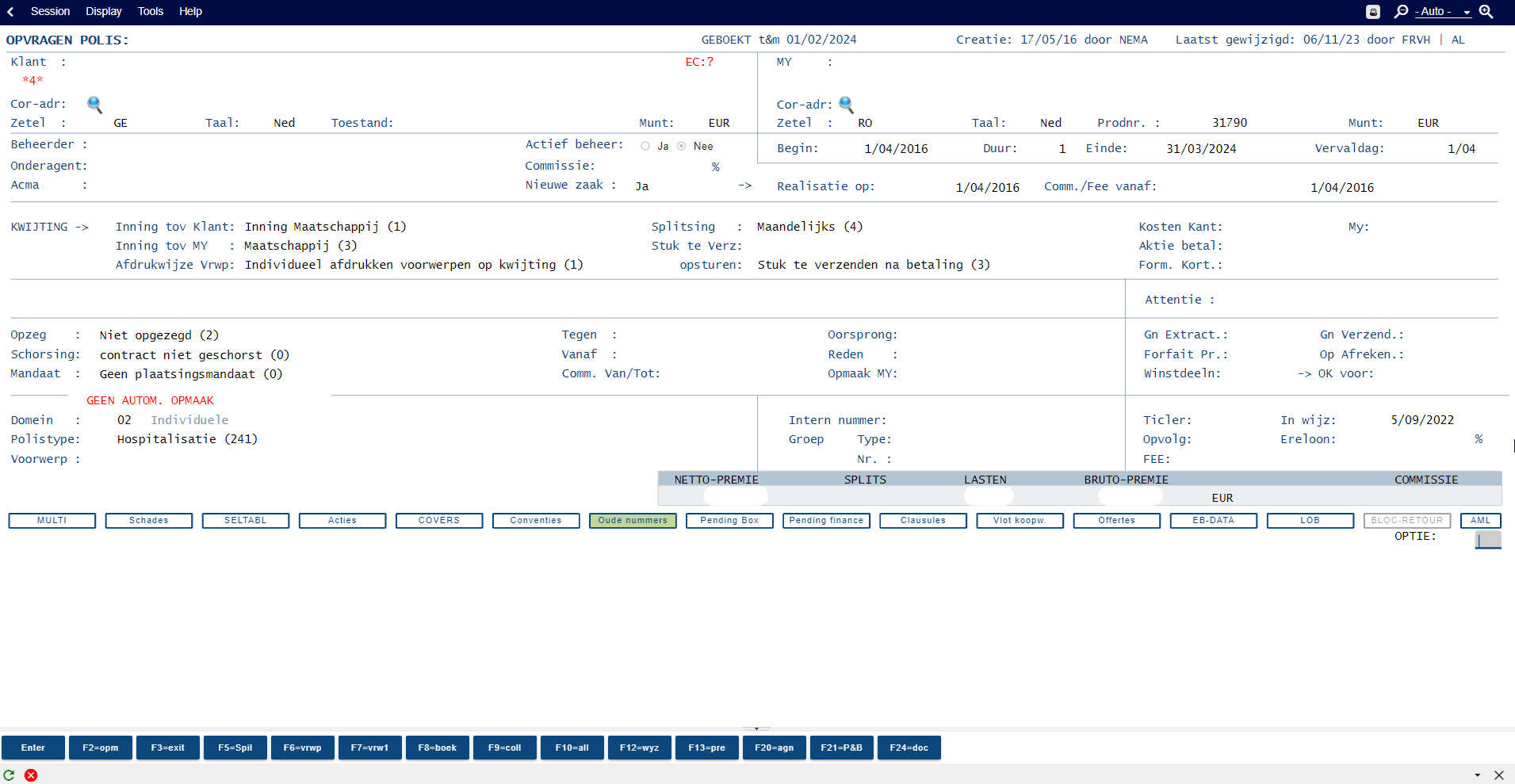Screen dimensions: 1515x784
Task: Click the red cancel icon
Action: point(31,775)
